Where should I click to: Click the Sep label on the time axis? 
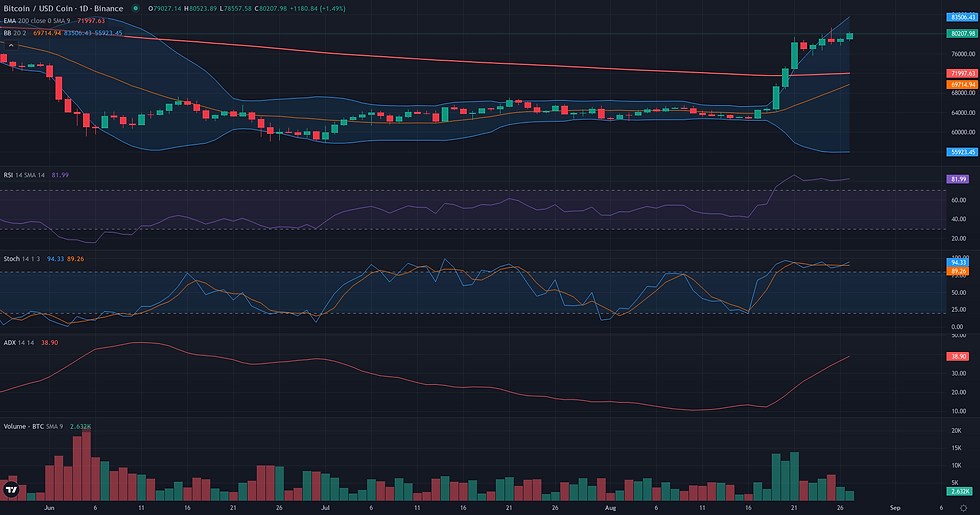pos(895,508)
